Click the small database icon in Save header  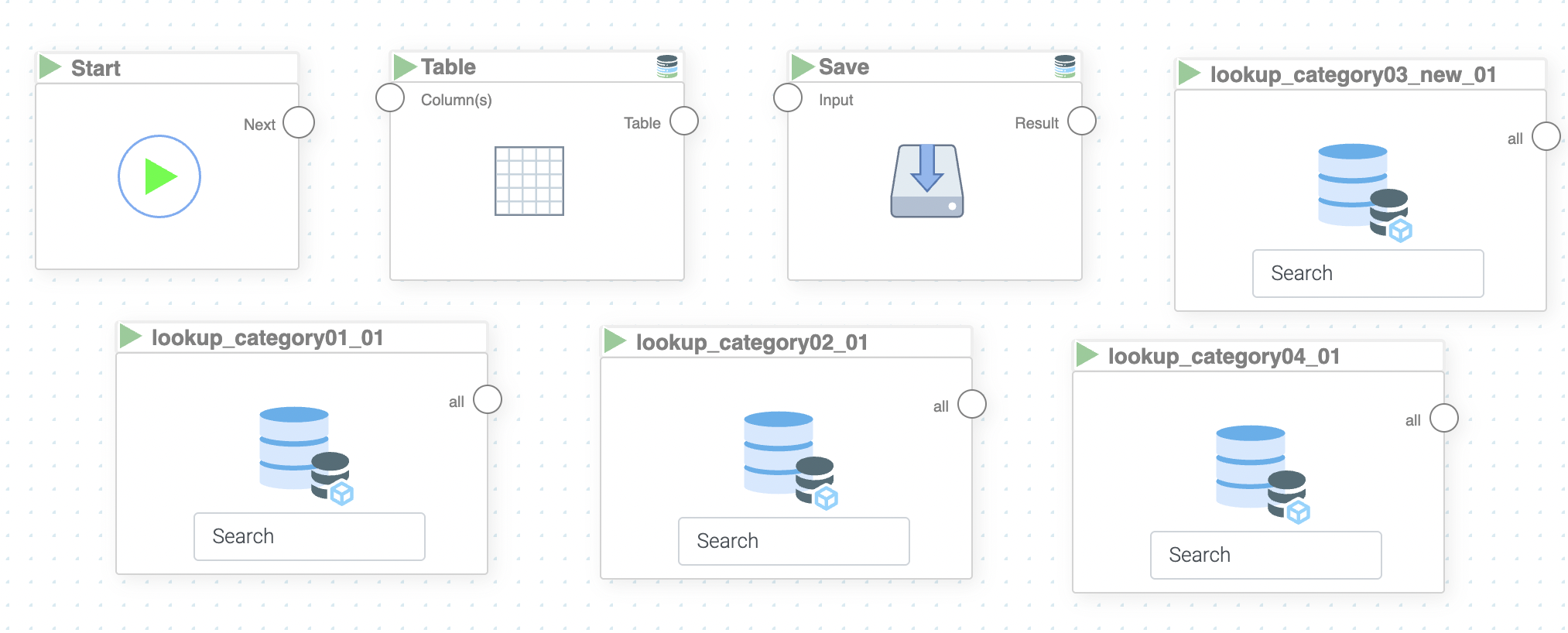tap(1065, 67)
